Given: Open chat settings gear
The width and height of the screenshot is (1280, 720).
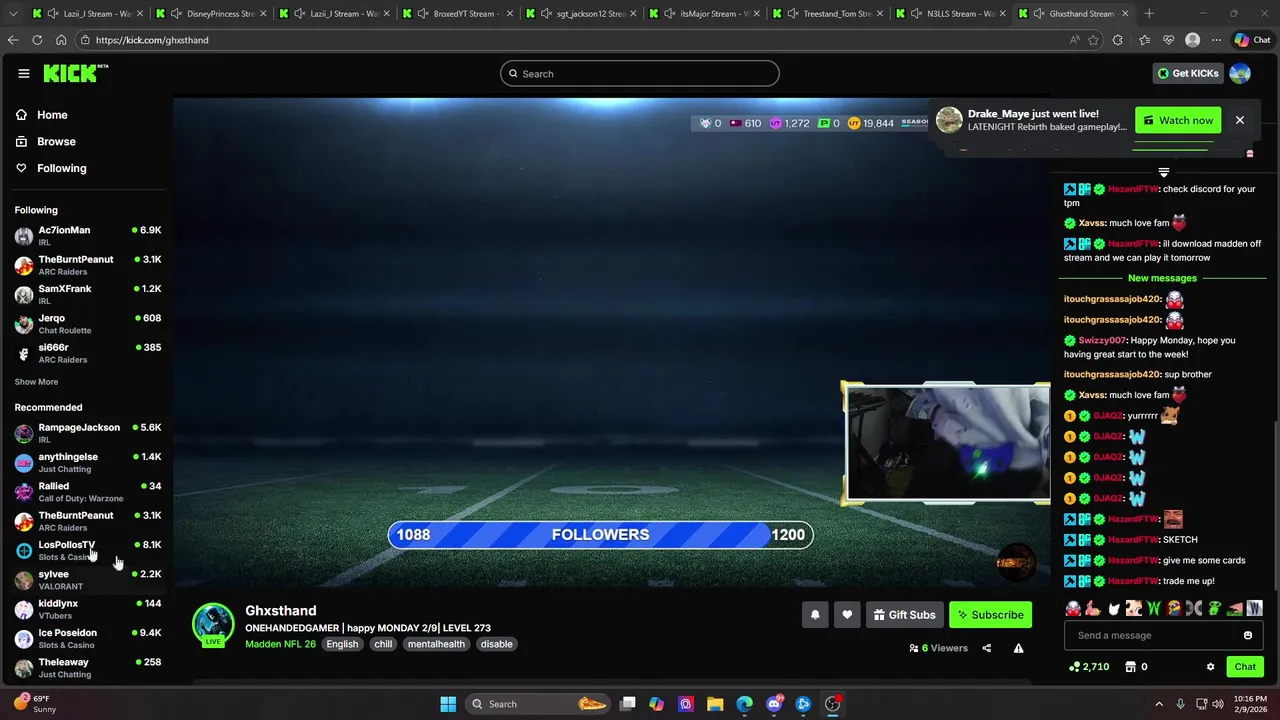Looking at the screenshot, I should 1210,667.
